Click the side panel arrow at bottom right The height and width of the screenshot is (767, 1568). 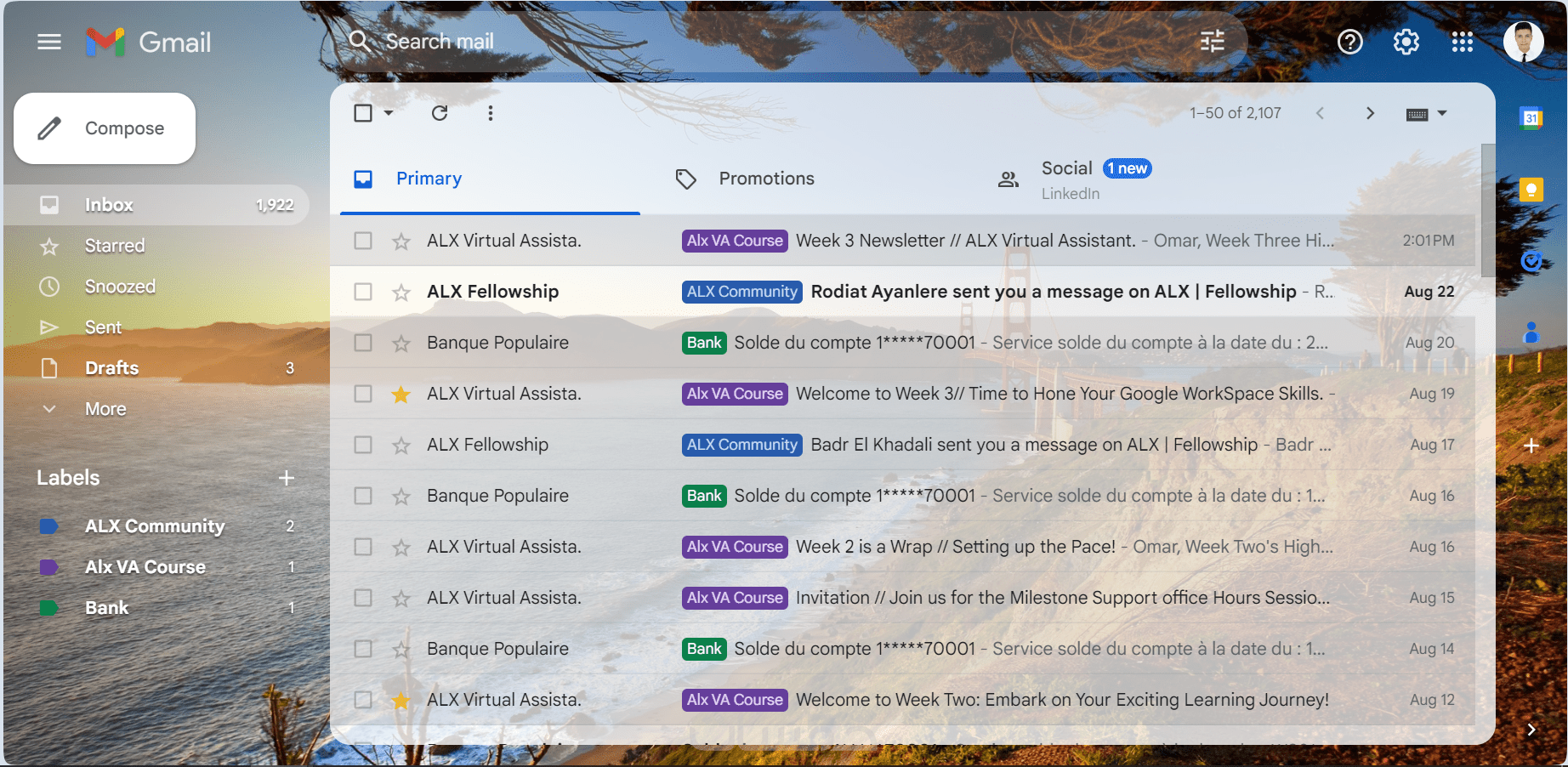click(1531, 730)
